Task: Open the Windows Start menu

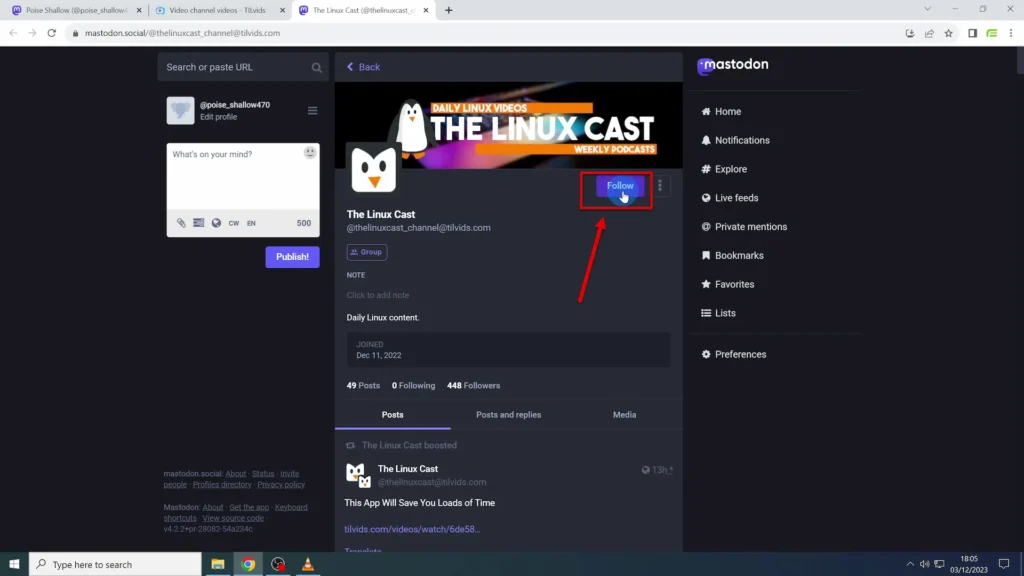Action: (x=14, y=564)
